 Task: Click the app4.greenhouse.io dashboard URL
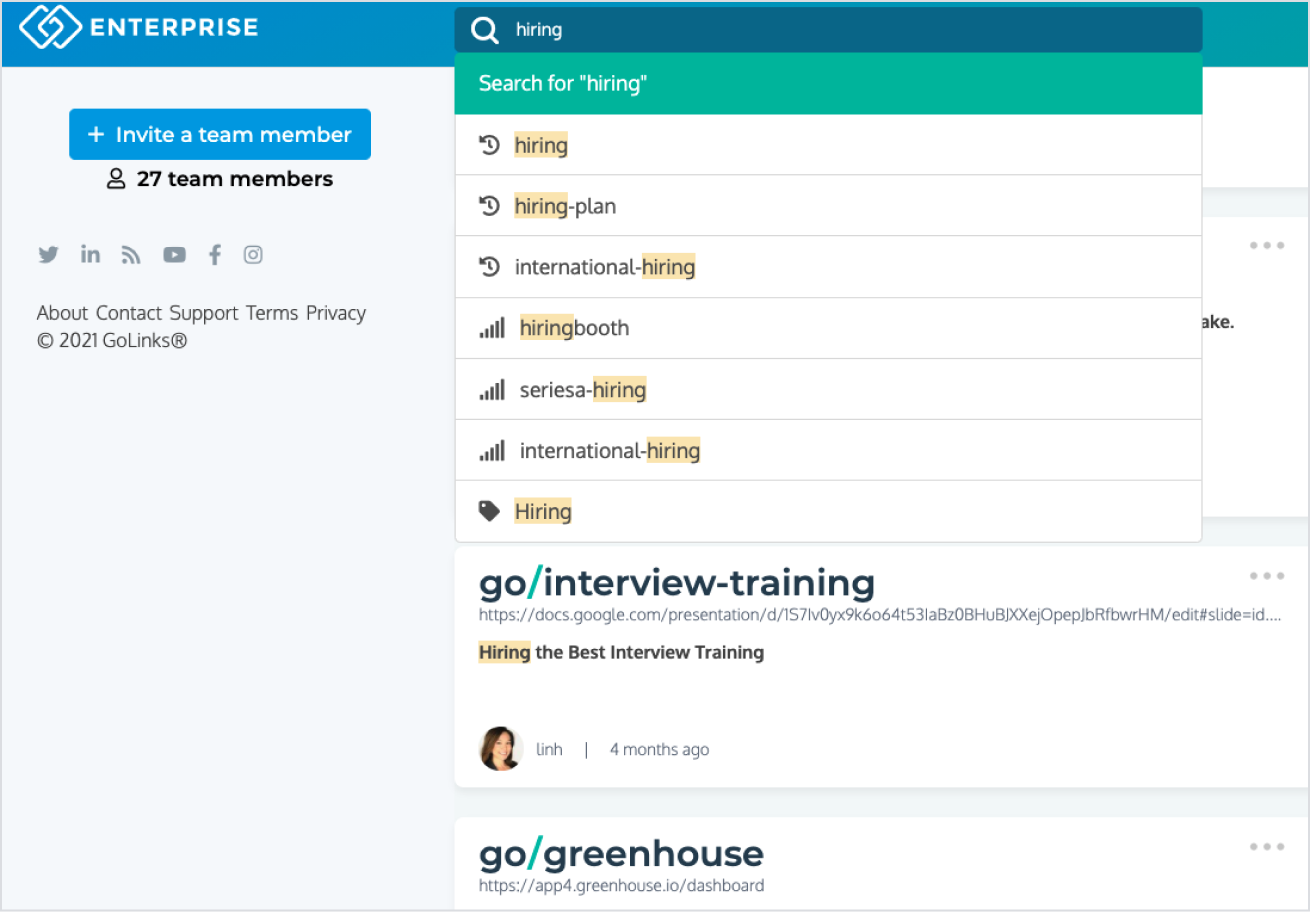coord(621,885)
